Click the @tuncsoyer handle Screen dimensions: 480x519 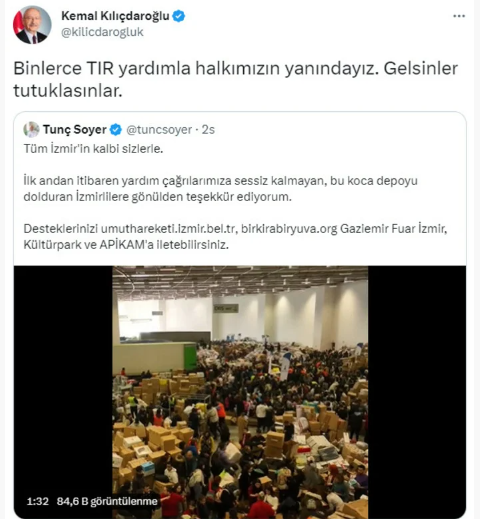pyautogui.click(x=159, y=130)
